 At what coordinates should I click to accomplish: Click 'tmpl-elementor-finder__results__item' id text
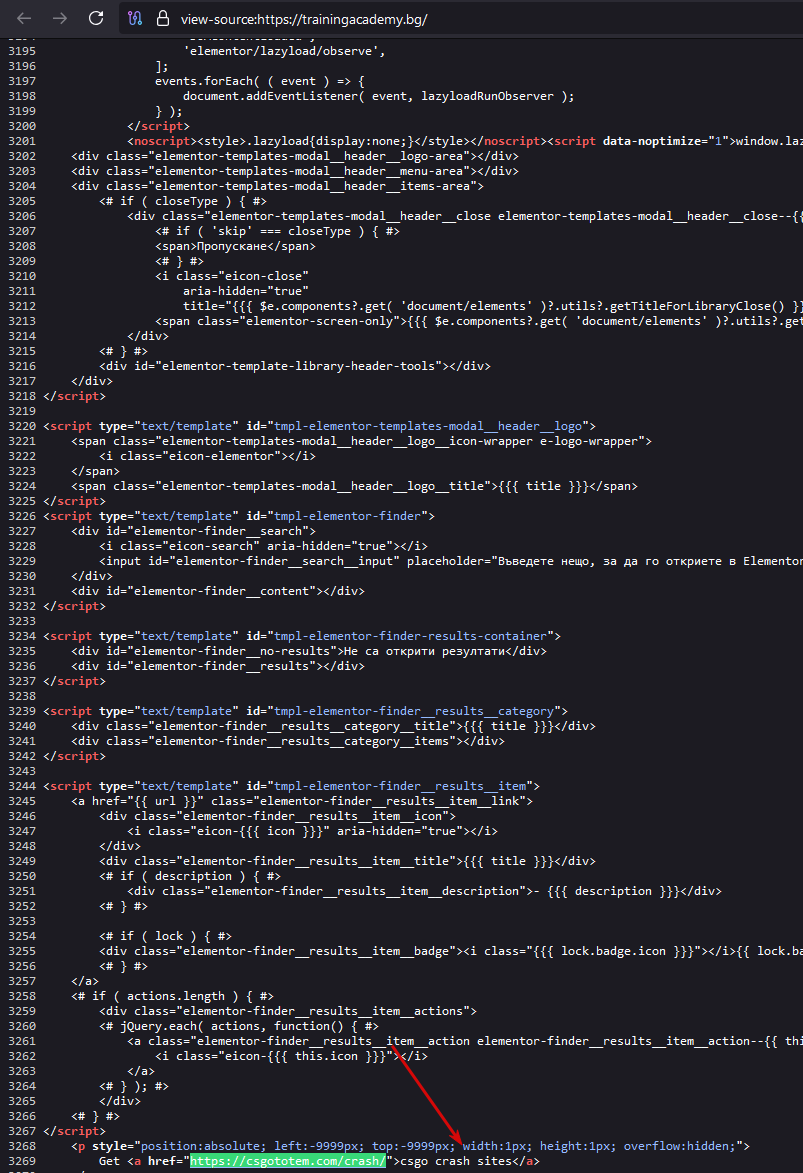[400, 786]
